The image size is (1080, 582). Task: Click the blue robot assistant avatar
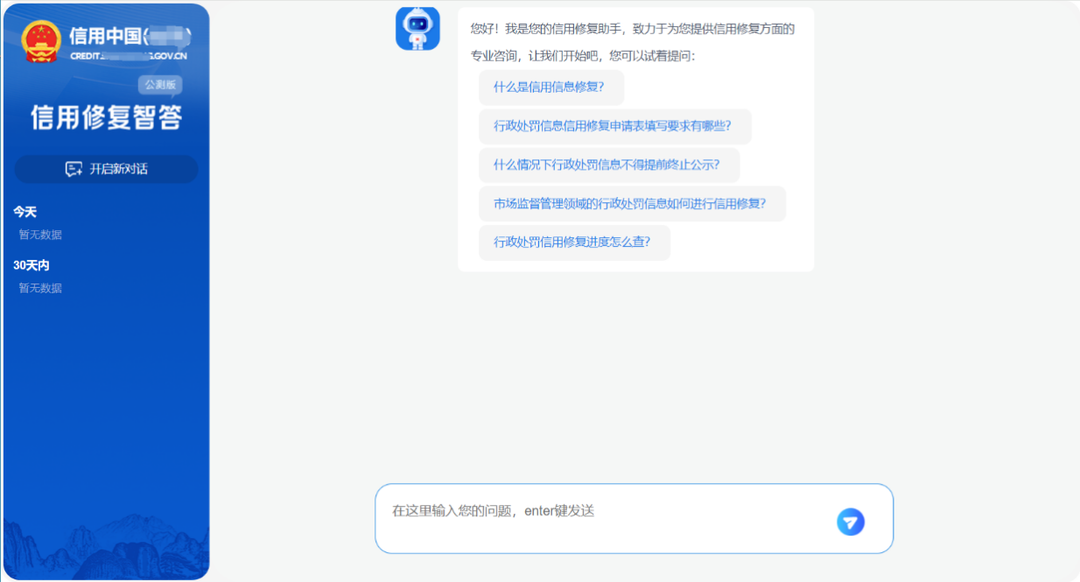(x=417, y=29)
